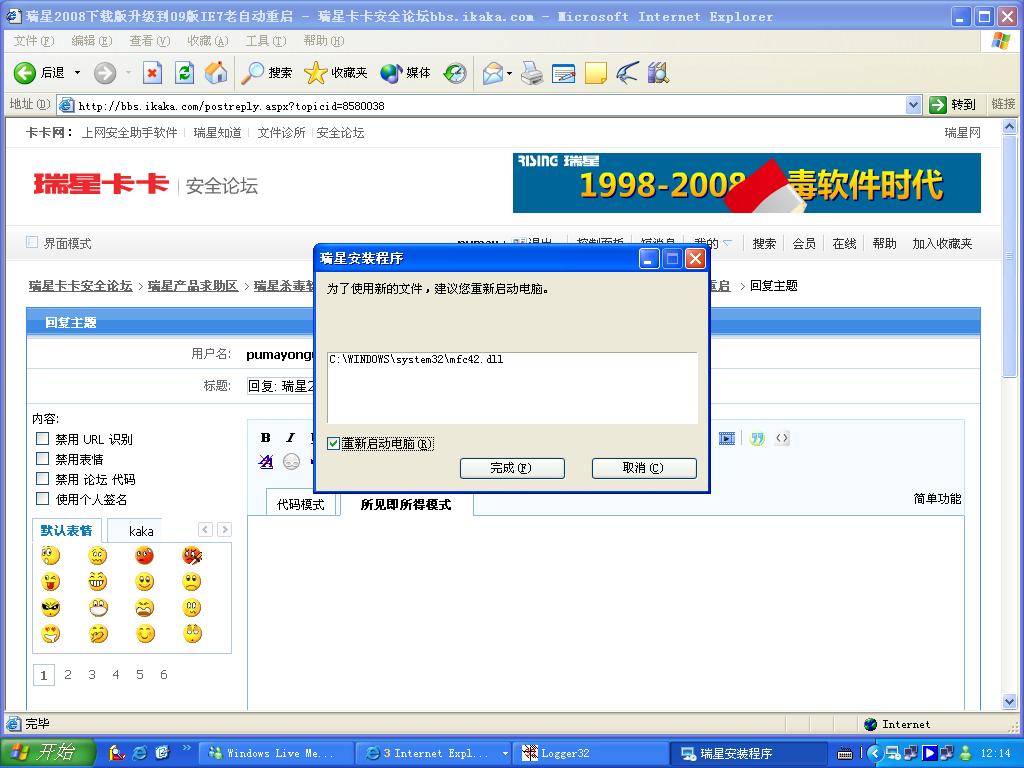Apply Italic formatting in editor
The height and width of the screenshot is (768, 1024).
coord(290,438)
